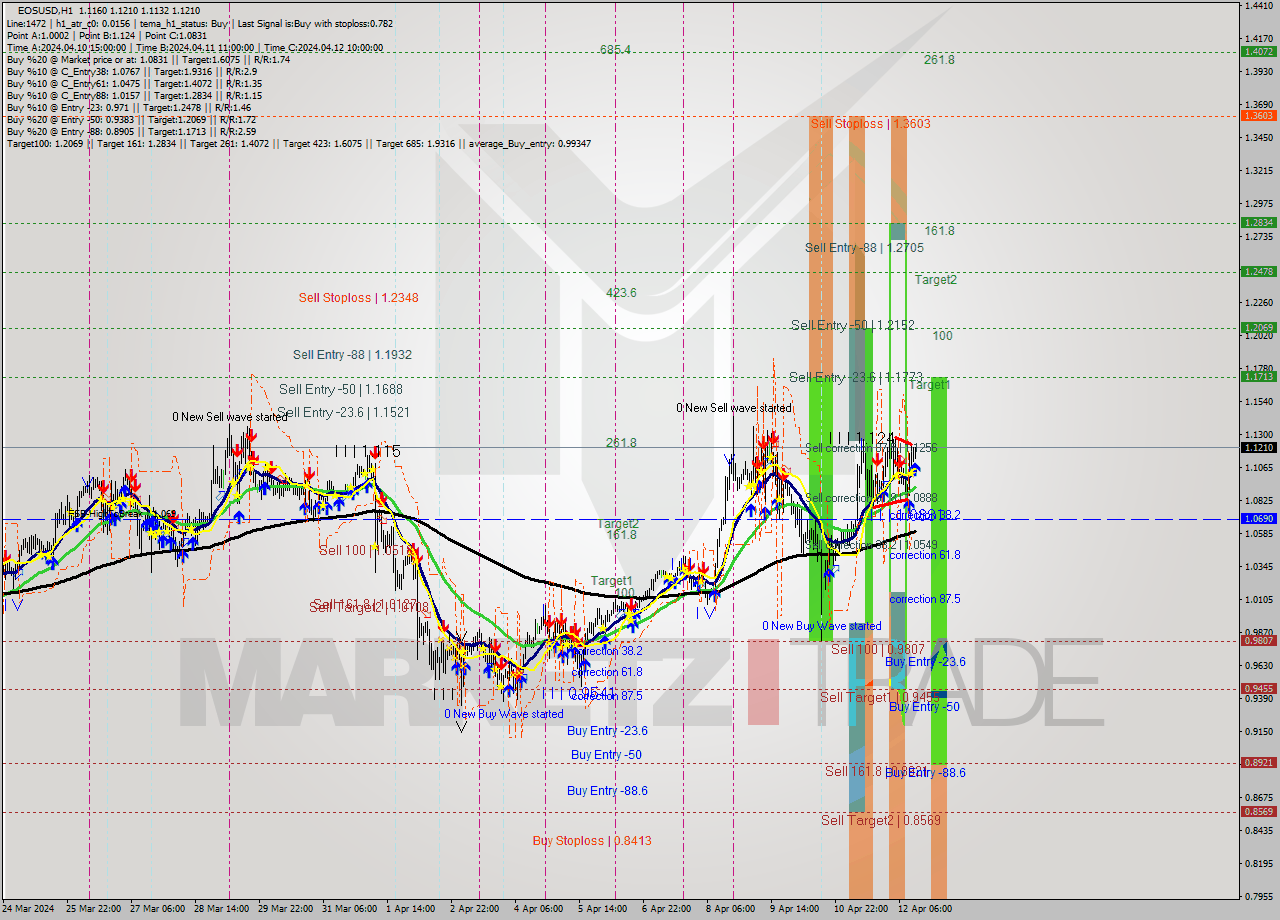The image size is (1280, 920).
Task: Click the 685.4 Fibonacci level label
Action: pyautogui.click(x=615, y=50)
